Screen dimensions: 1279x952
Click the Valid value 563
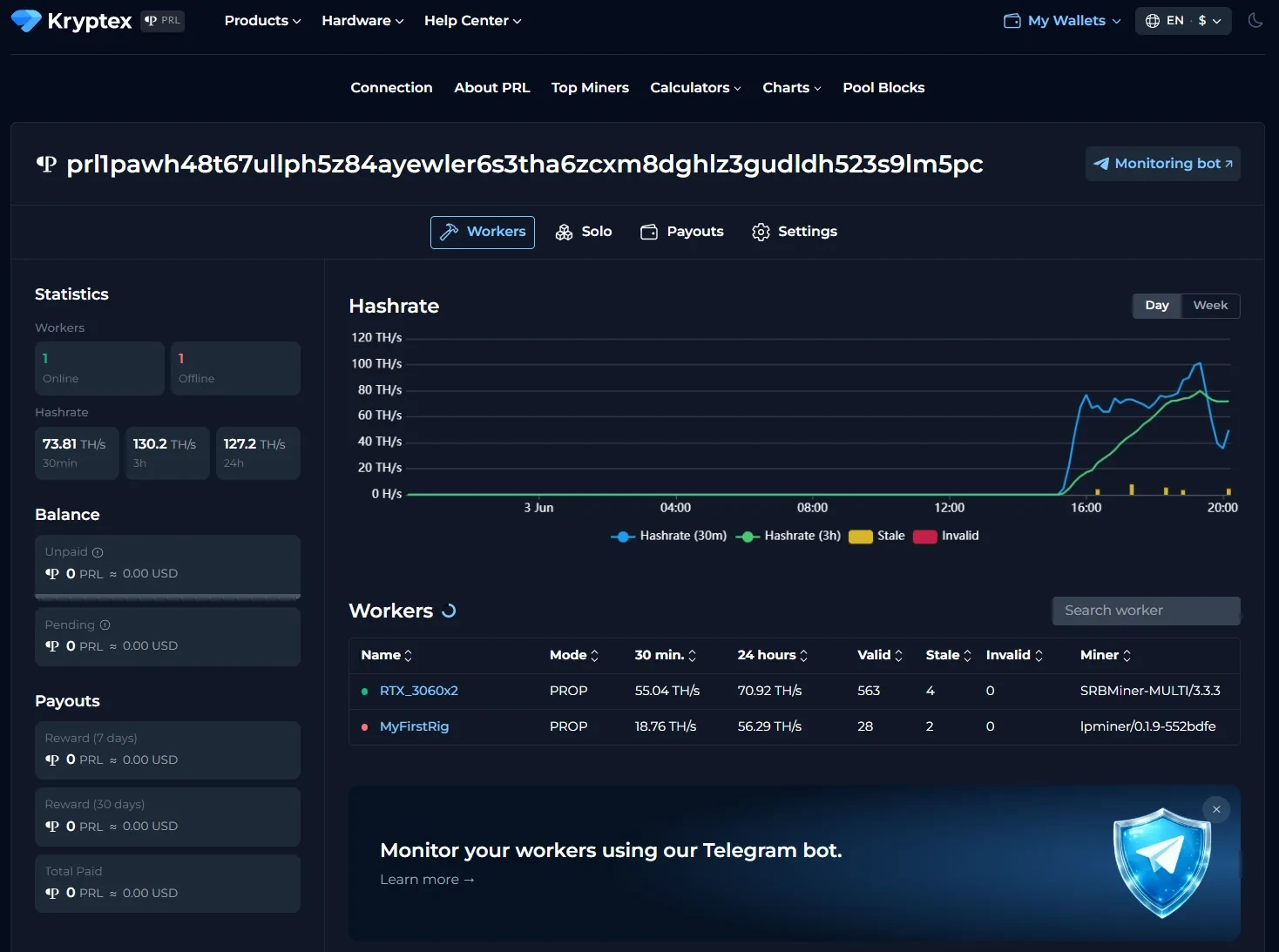click(869, 691)
